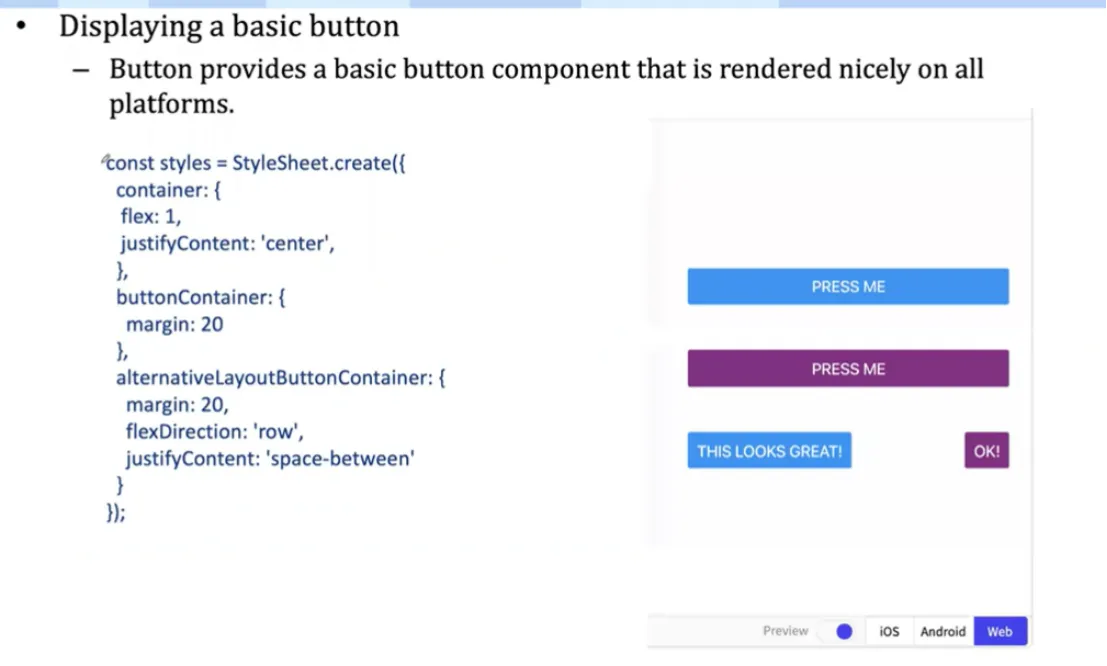
Task: Click the 'Button provides a basic button' description text
Action: tap(546, 86)
